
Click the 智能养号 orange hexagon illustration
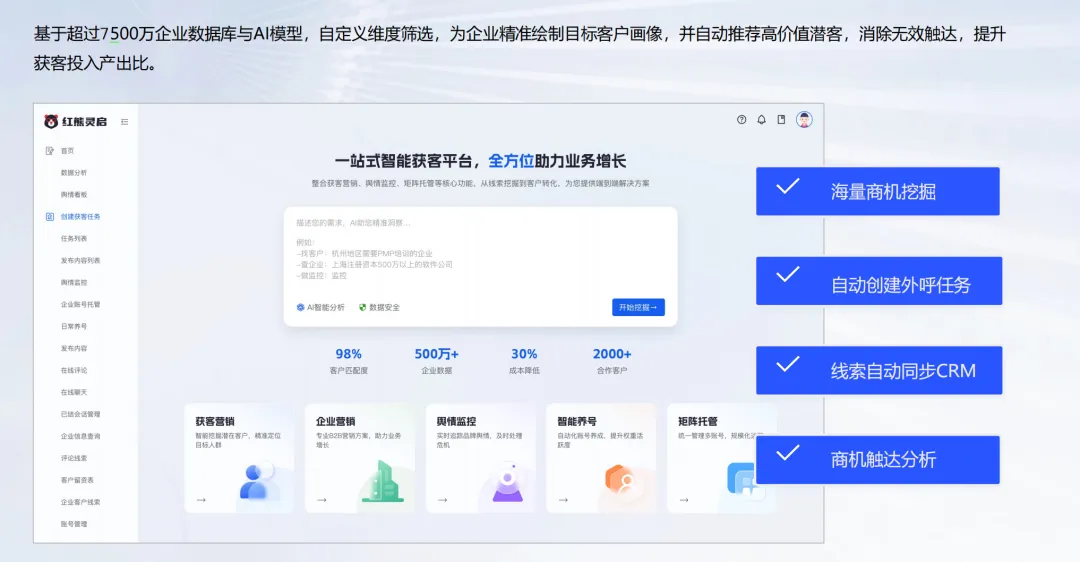coord(621,480)
